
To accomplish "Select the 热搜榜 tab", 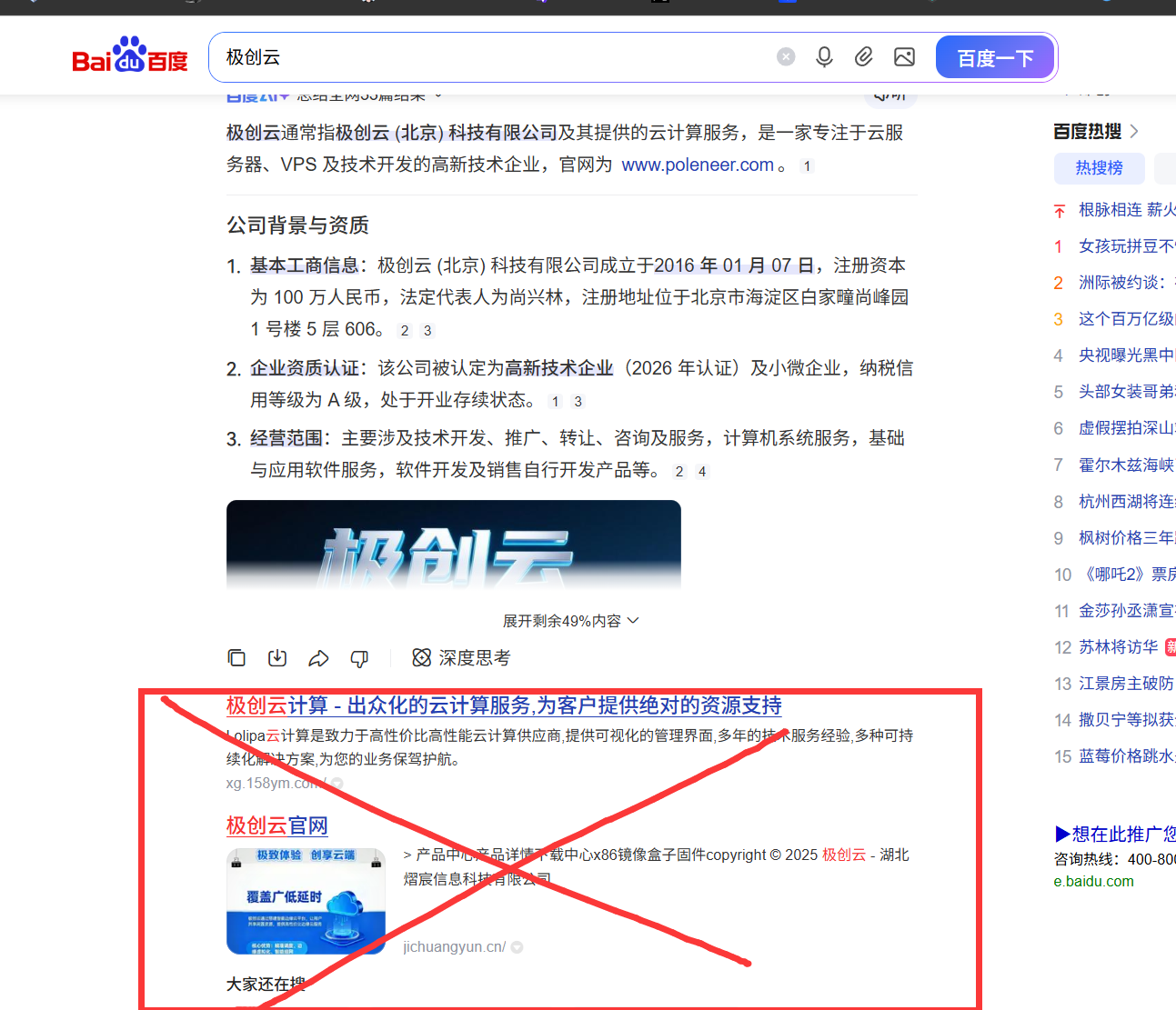I will 1099,168.
